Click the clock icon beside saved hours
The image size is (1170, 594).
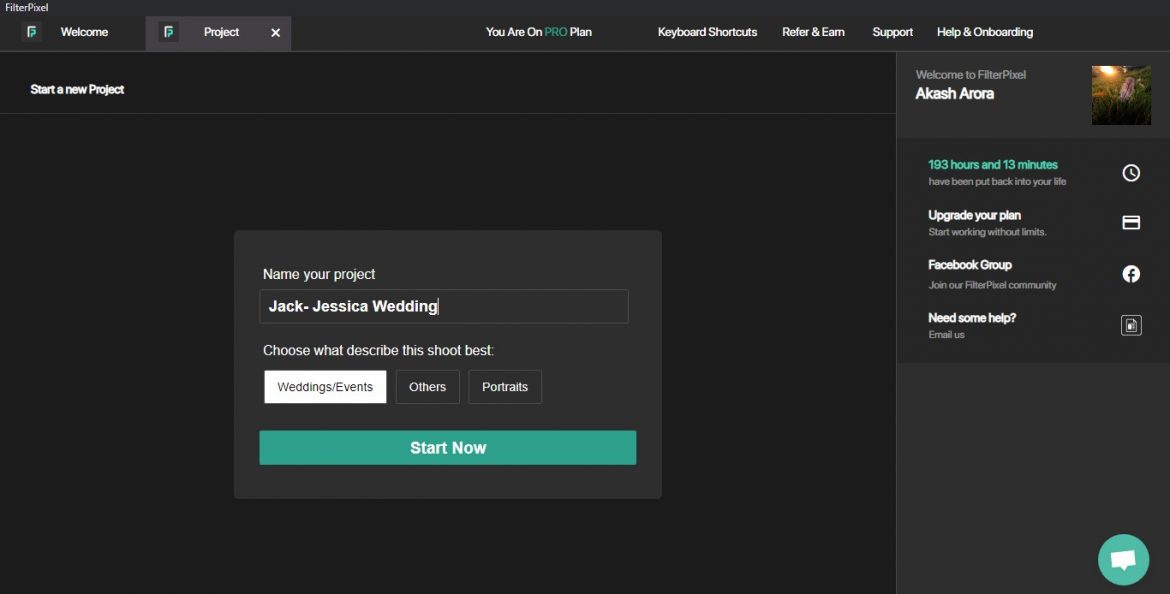tap(1130, 172)
